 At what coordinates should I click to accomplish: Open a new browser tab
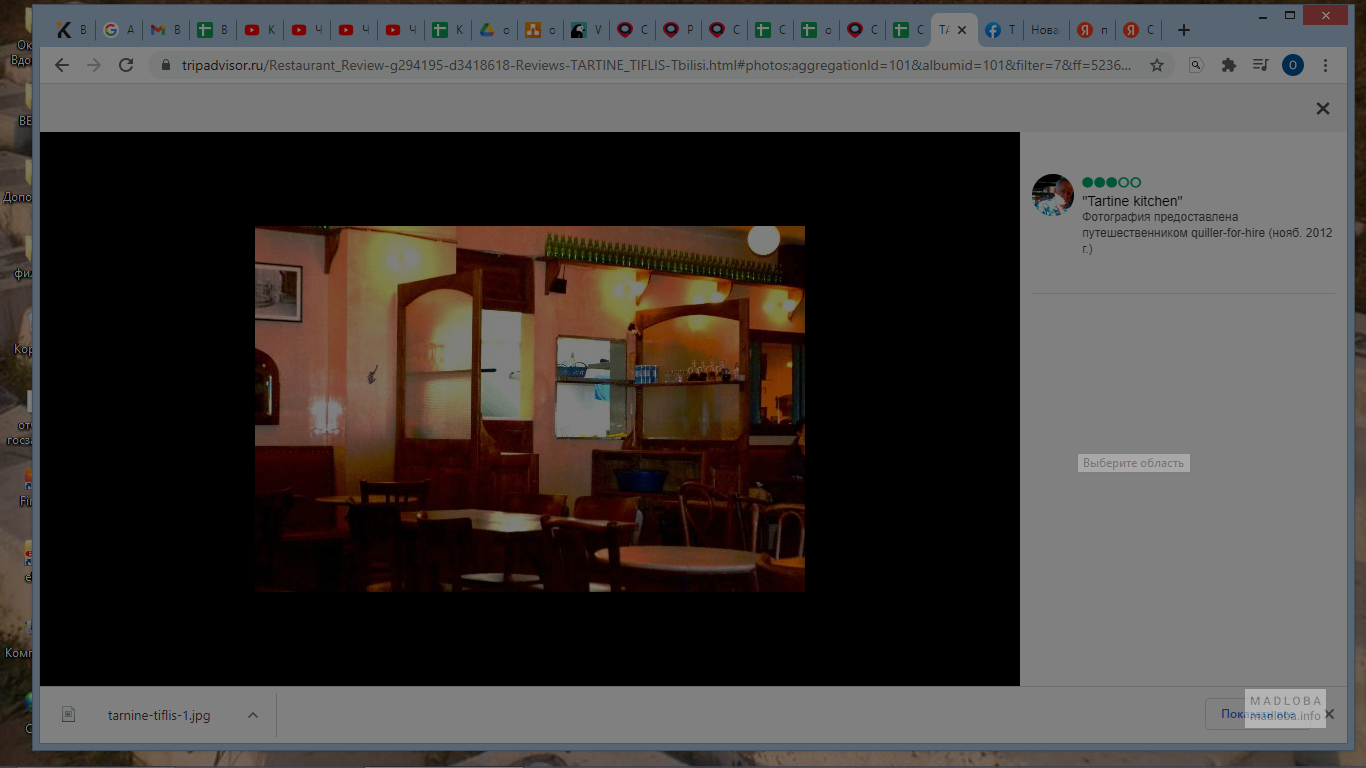(1184, 30)
